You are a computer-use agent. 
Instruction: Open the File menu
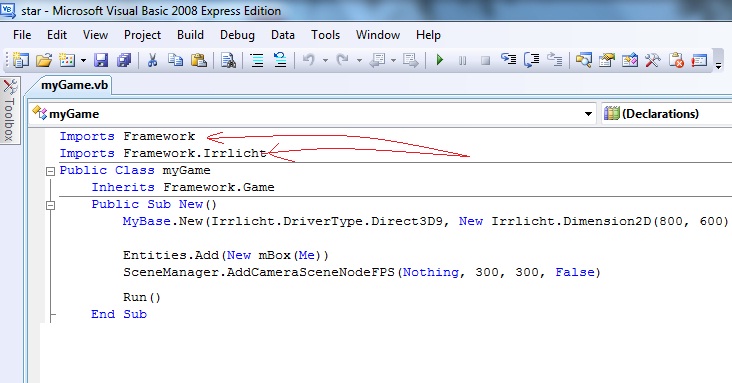pos(22,35)
